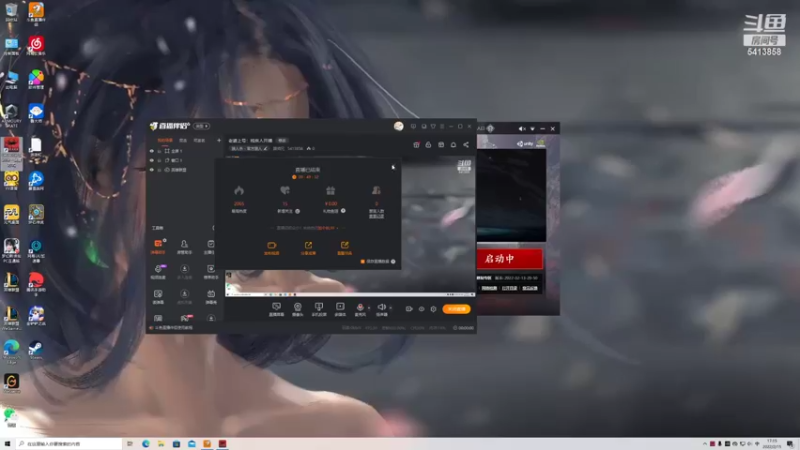Viewport: 800px width, 450px height.
Task: Click the notification bell icon
Action: 453,145
